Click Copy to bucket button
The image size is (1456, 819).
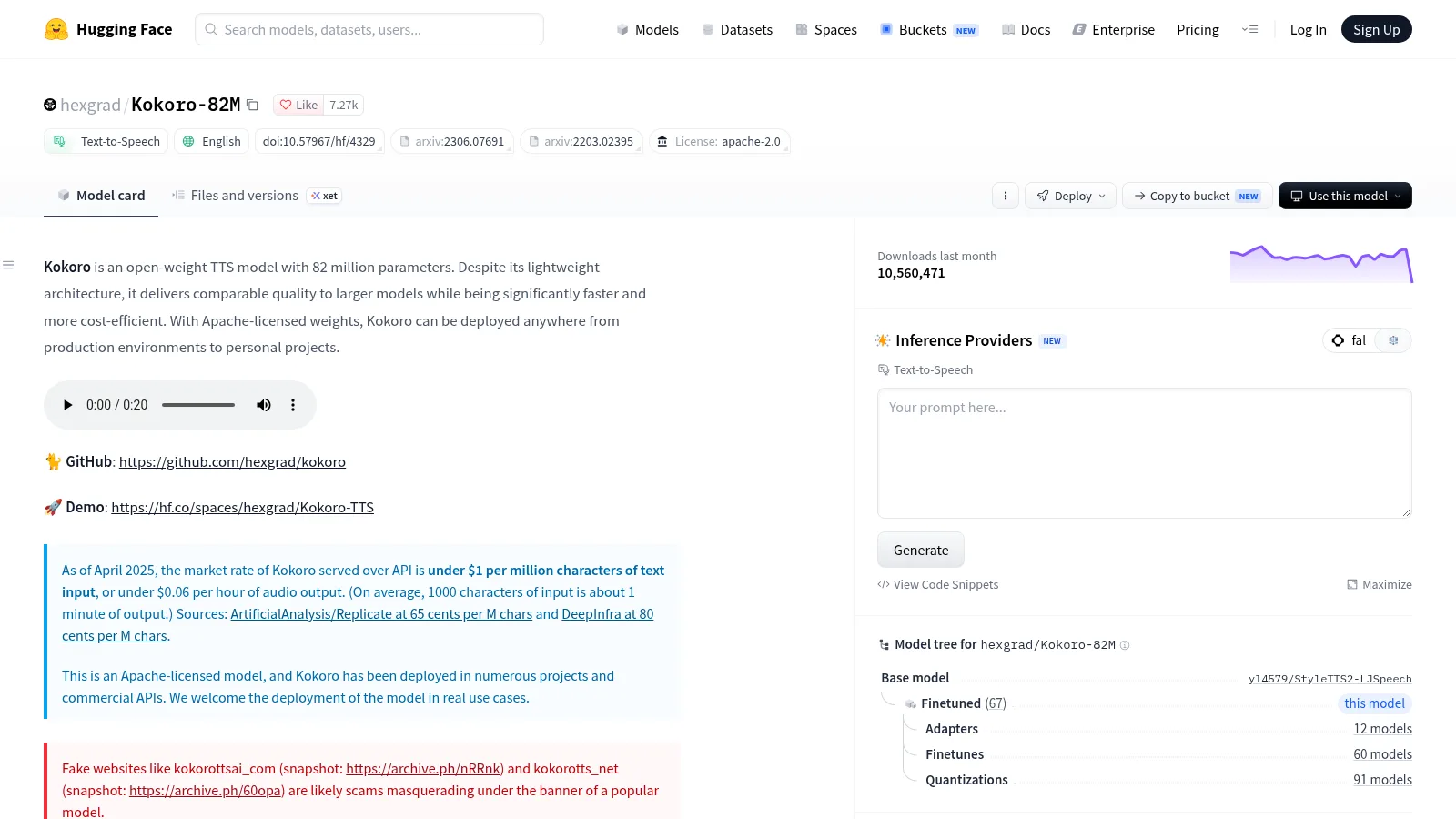[1198, 196]
